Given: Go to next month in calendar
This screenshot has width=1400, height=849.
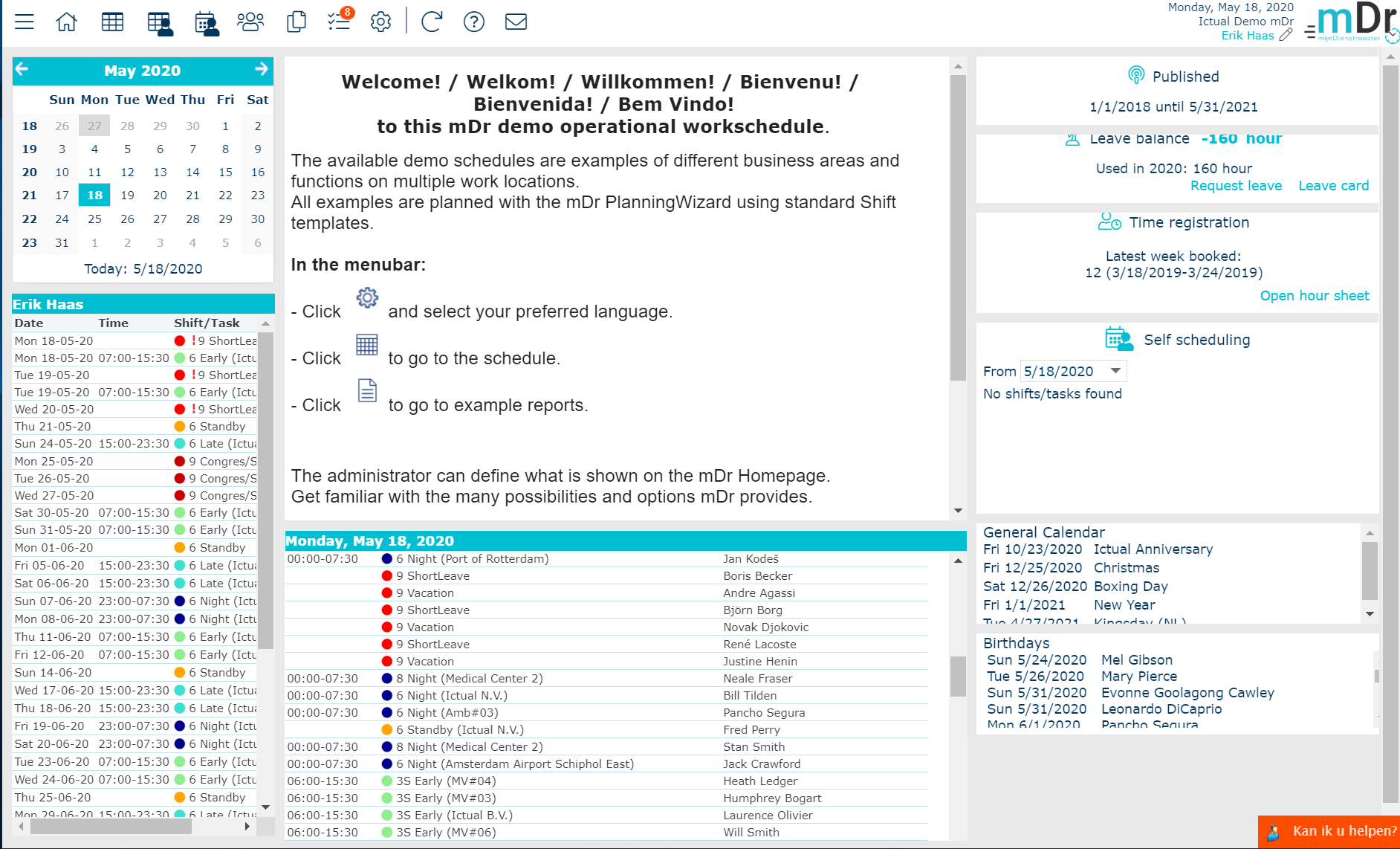Looking at the screenshot, I should coord(262,69).
